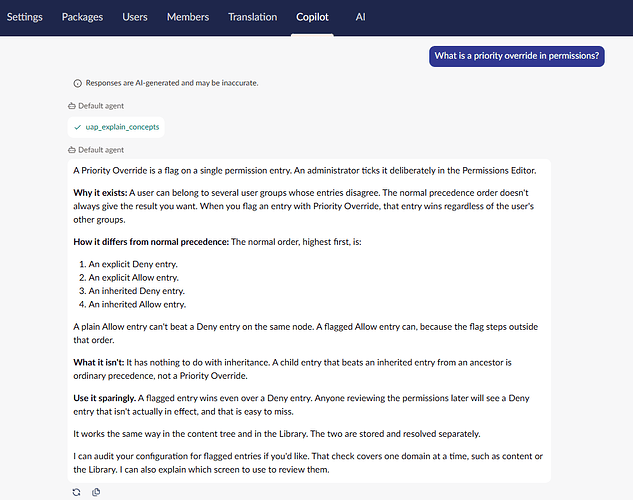Viewport: 633px width, 500px height.
Task: Click the agent icon above the response
Action: pyautogui.click(x=72, y=150)
